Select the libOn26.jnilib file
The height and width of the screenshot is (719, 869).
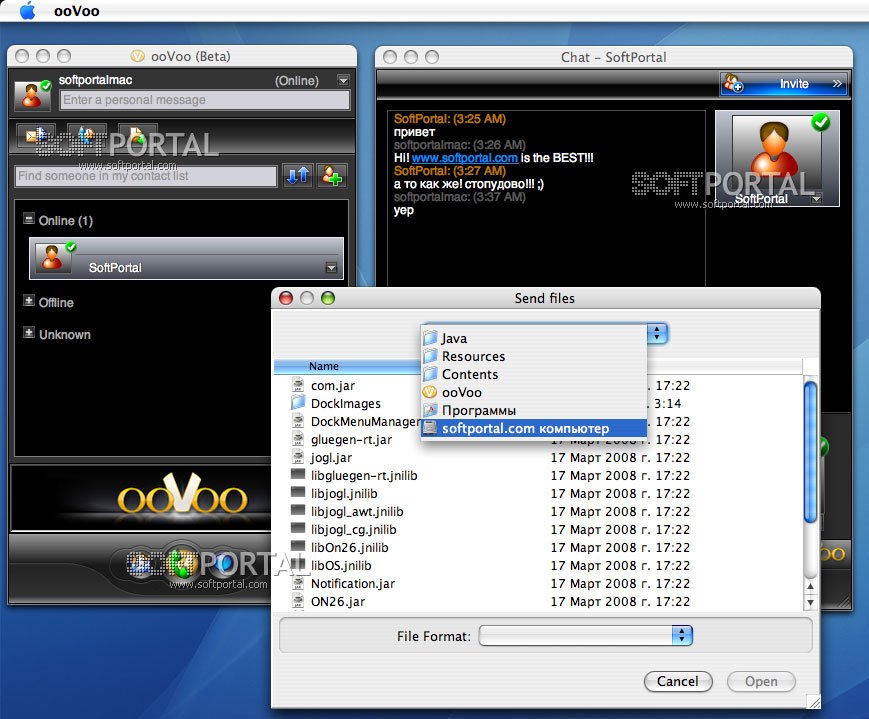point(349,548)
